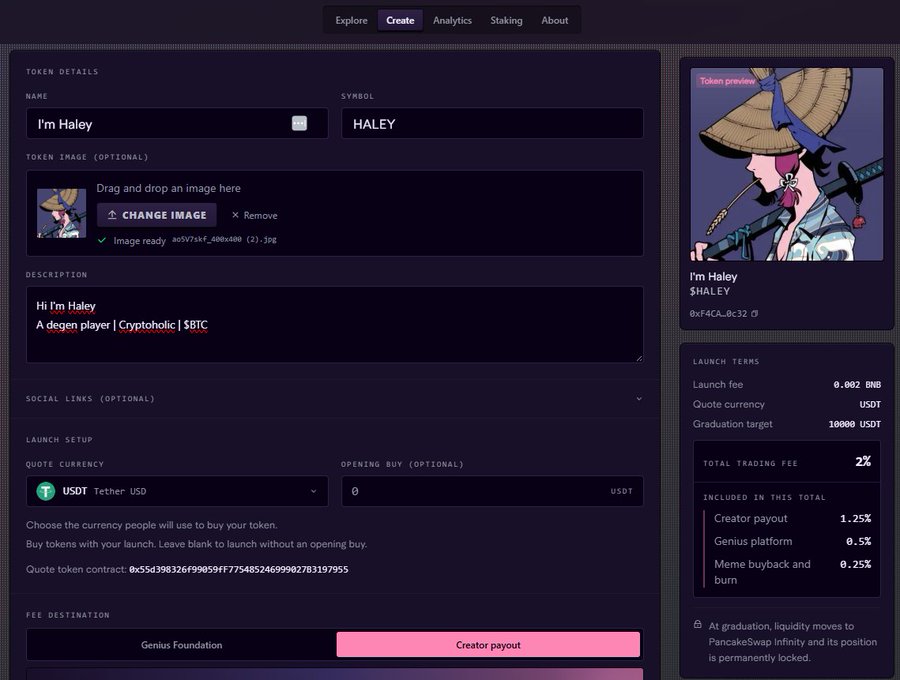Click the Tether USDT coin icon
Viewport: 900px width, 680px height.
[46, 491]
